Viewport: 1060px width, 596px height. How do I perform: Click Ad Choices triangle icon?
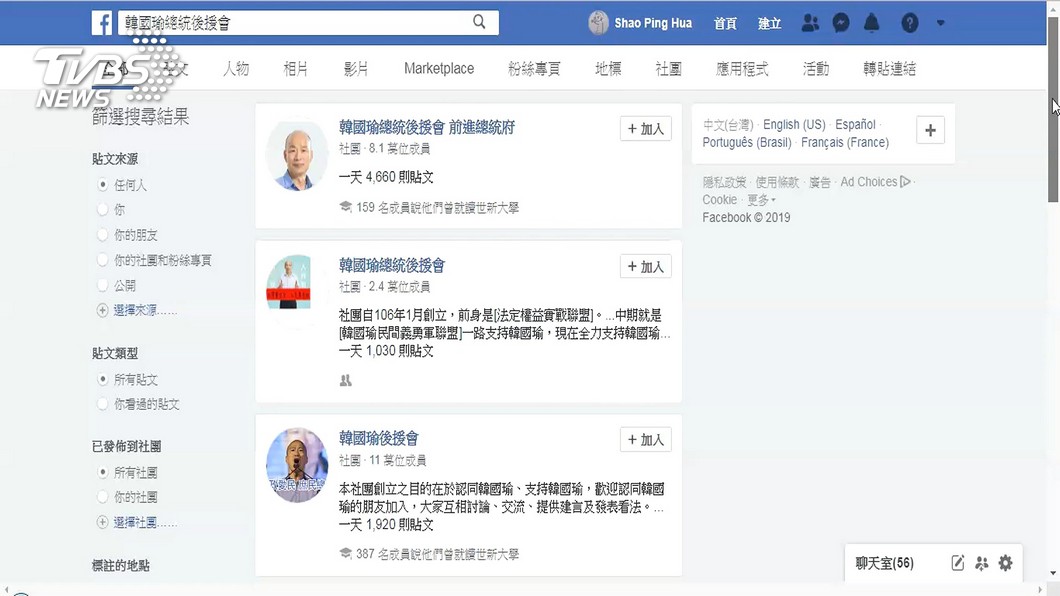tap(906, 182)
